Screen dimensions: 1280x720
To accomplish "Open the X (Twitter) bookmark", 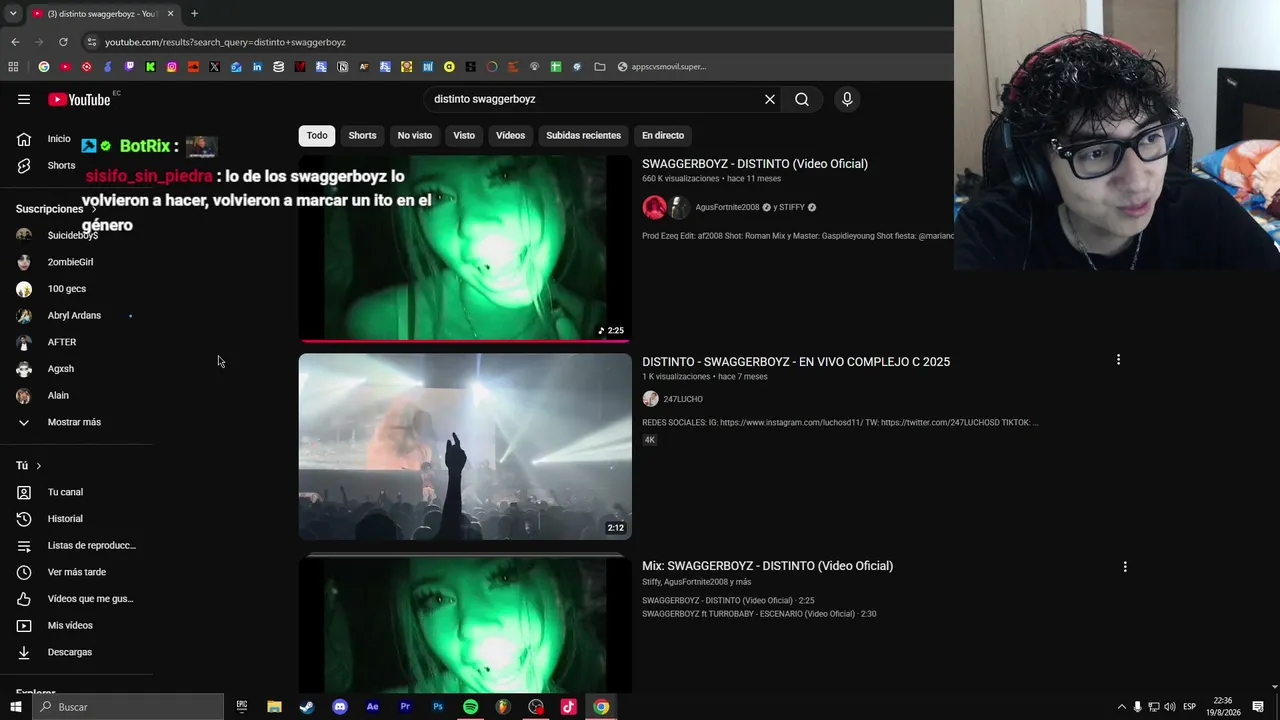I will pyautogui.click(x=214, y=67).
